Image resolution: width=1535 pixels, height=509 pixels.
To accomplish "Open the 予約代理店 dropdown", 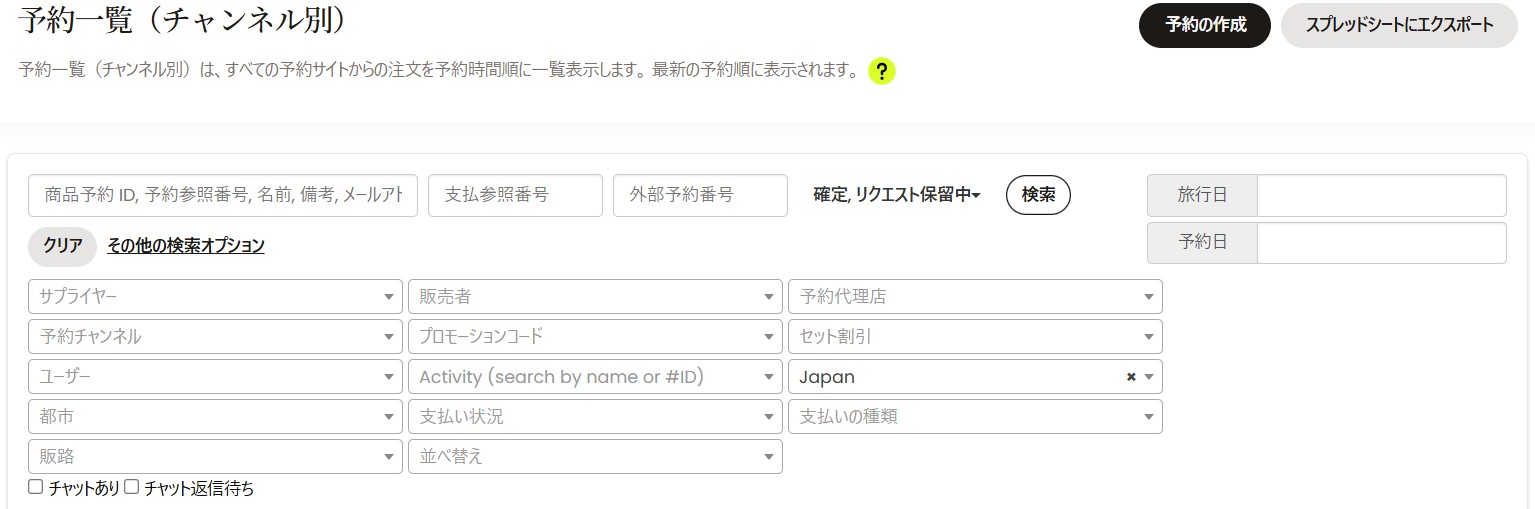I will tap(975, 297).
